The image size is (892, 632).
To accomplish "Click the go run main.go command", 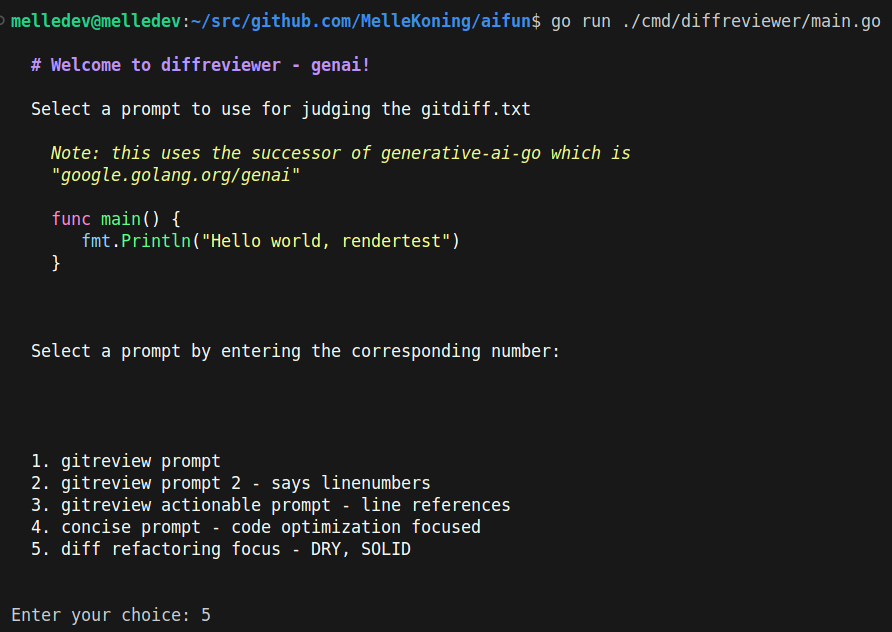I will (x=716, y=21).
